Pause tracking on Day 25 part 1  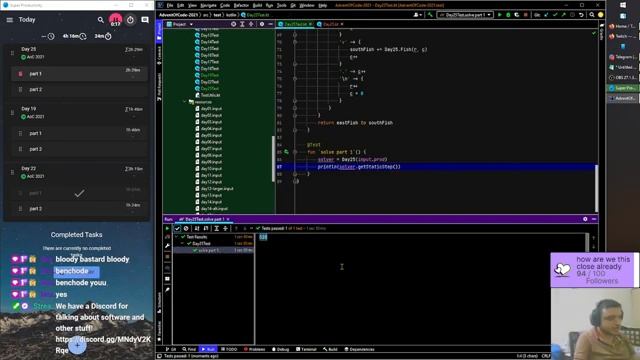[x=20, y=74]
